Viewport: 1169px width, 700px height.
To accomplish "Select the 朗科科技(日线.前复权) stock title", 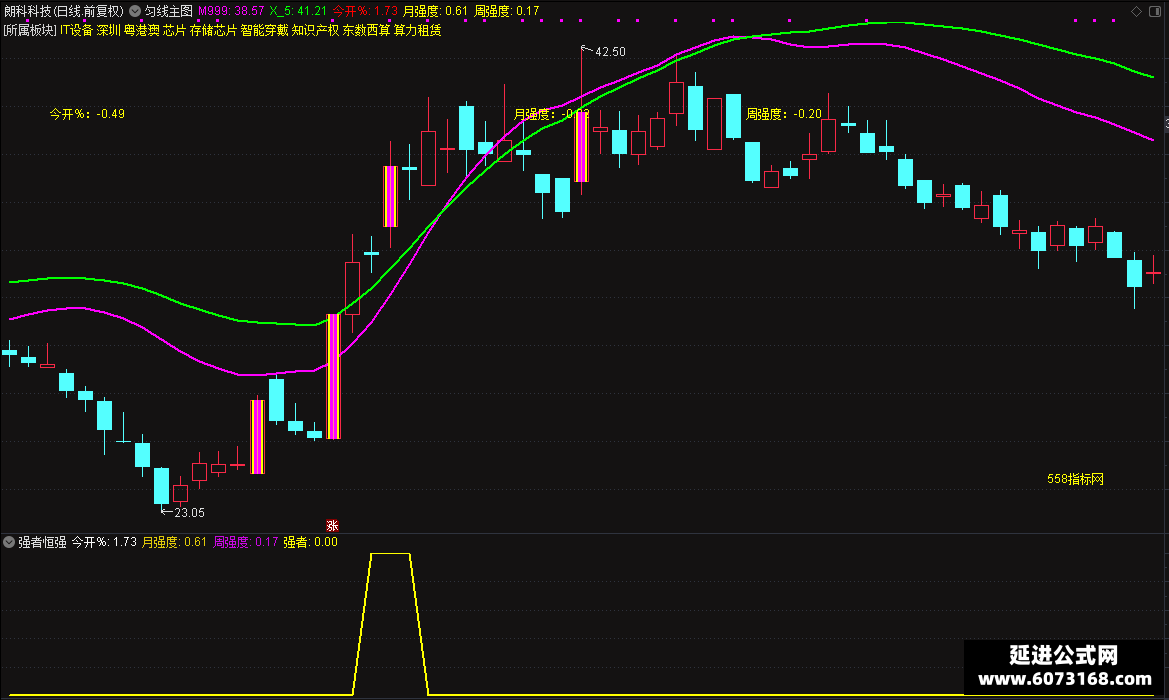I will pyautogui.click(x=64, y=11).
